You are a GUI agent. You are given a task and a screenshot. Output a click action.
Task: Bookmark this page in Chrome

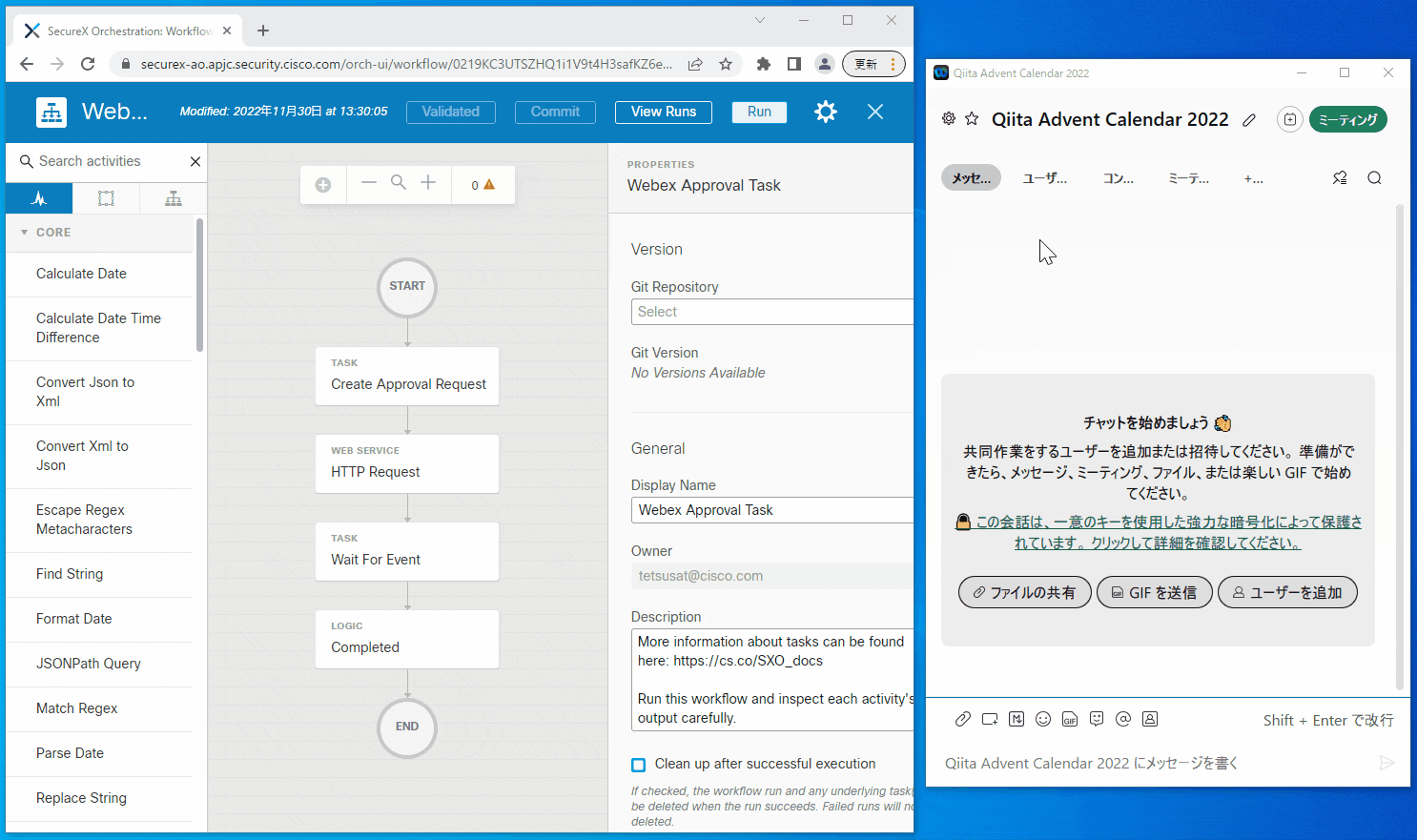[x=726, y=64]
